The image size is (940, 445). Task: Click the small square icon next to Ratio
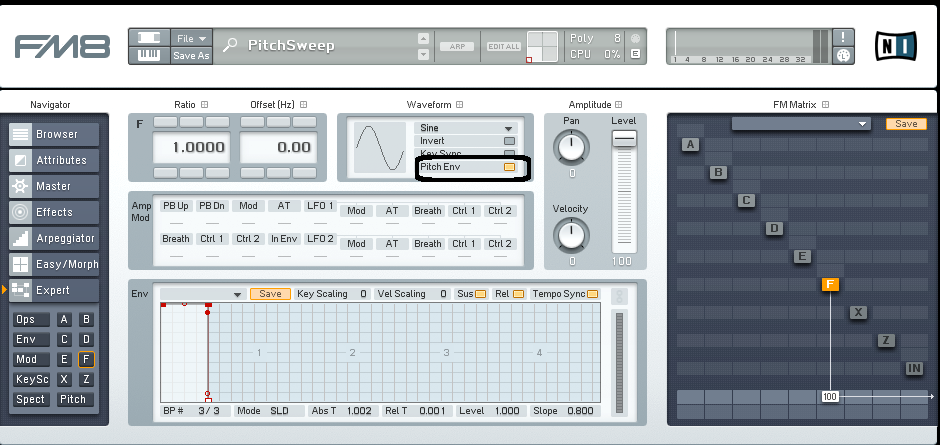pos(204,104)
